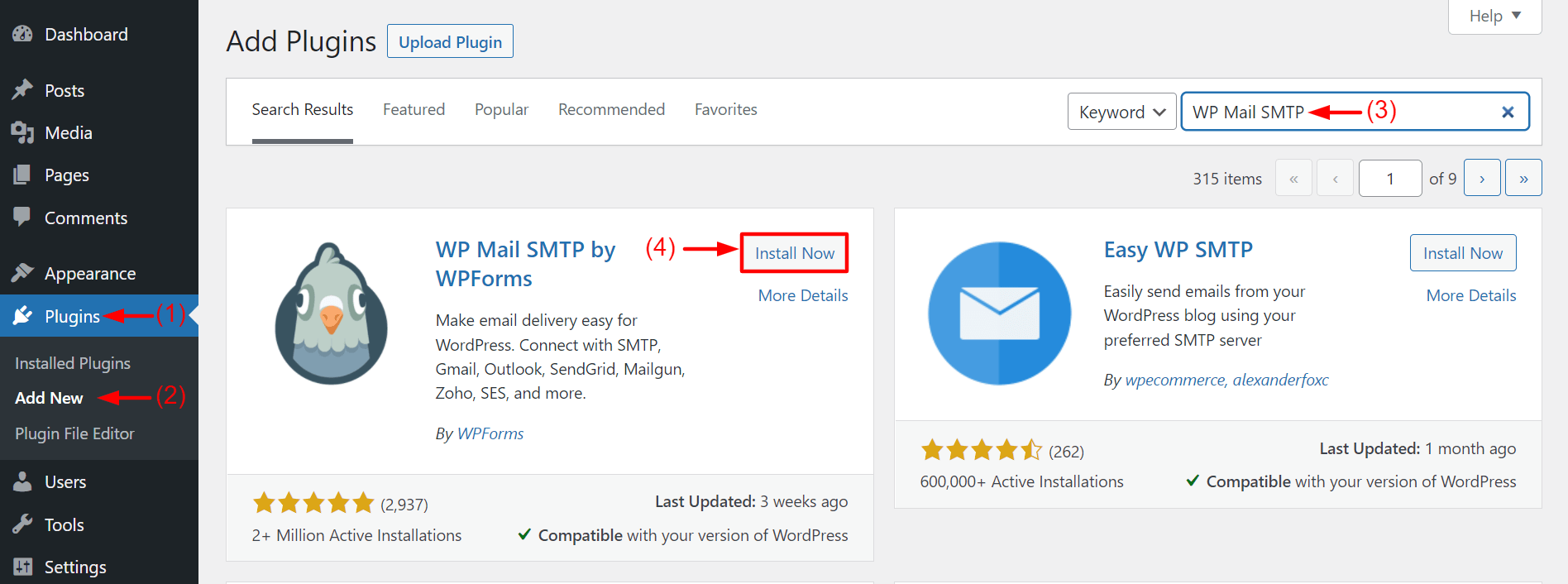1568x584 pixels.
Task: Jump to last results page arrow
Action: [x=1523, y=178]
